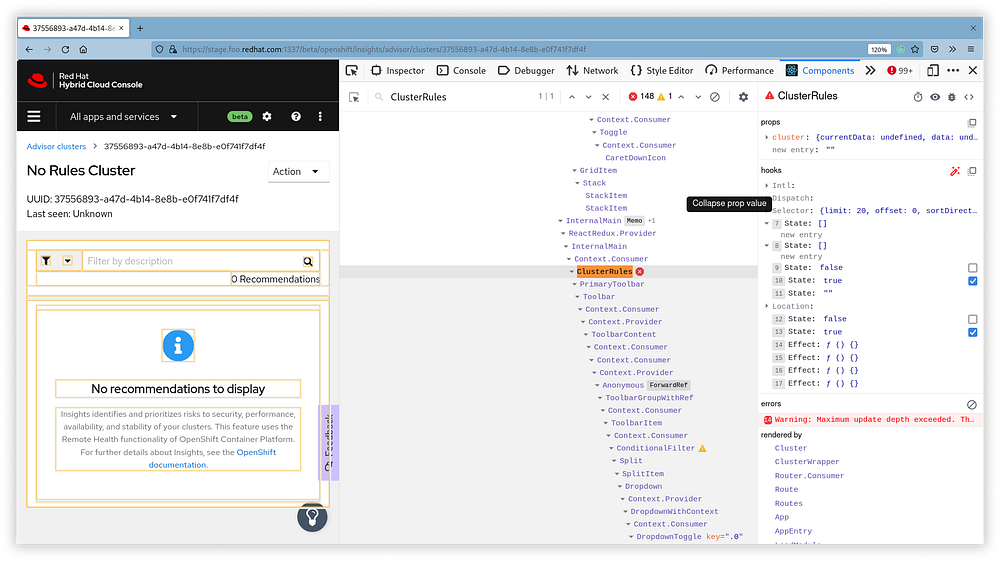This screenshot has width=1000, height=561.
Task: Open the Advisor clusters breadcrumb link
Action: [x=56, y=146]
